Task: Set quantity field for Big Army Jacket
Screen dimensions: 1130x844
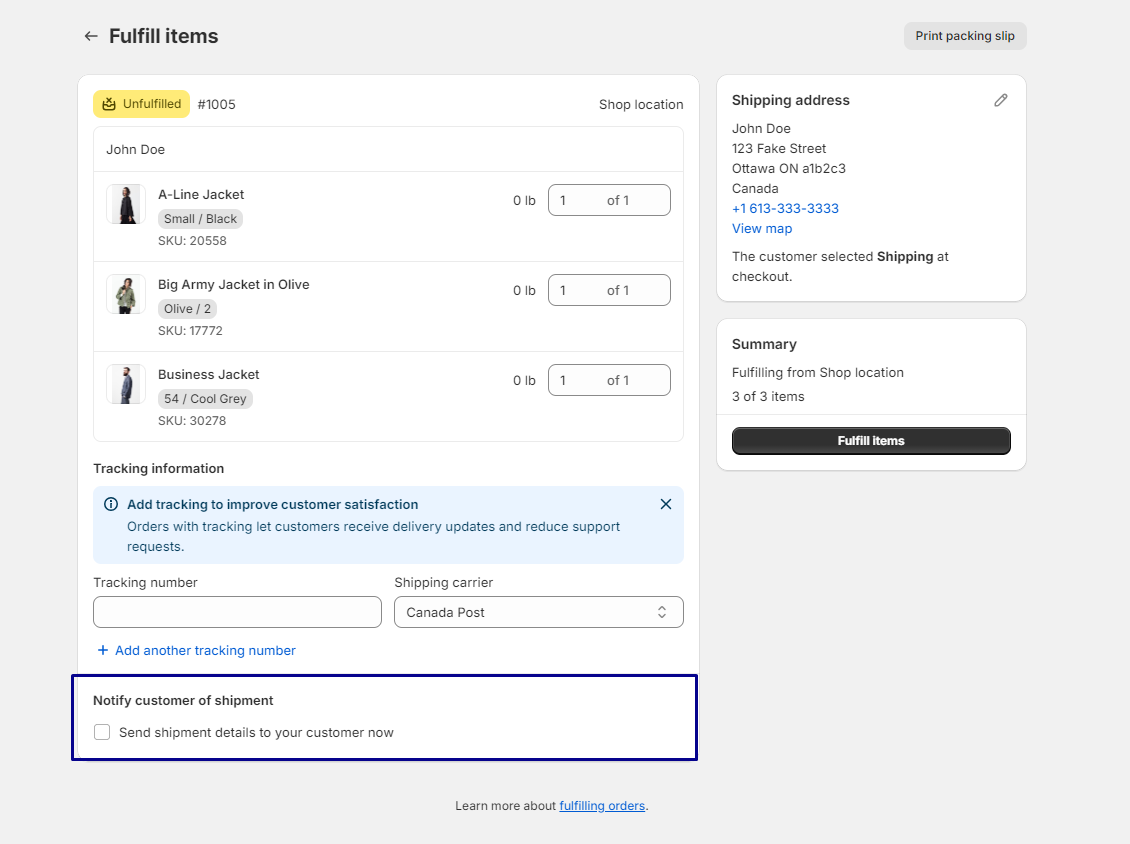Action: (609, 290)
